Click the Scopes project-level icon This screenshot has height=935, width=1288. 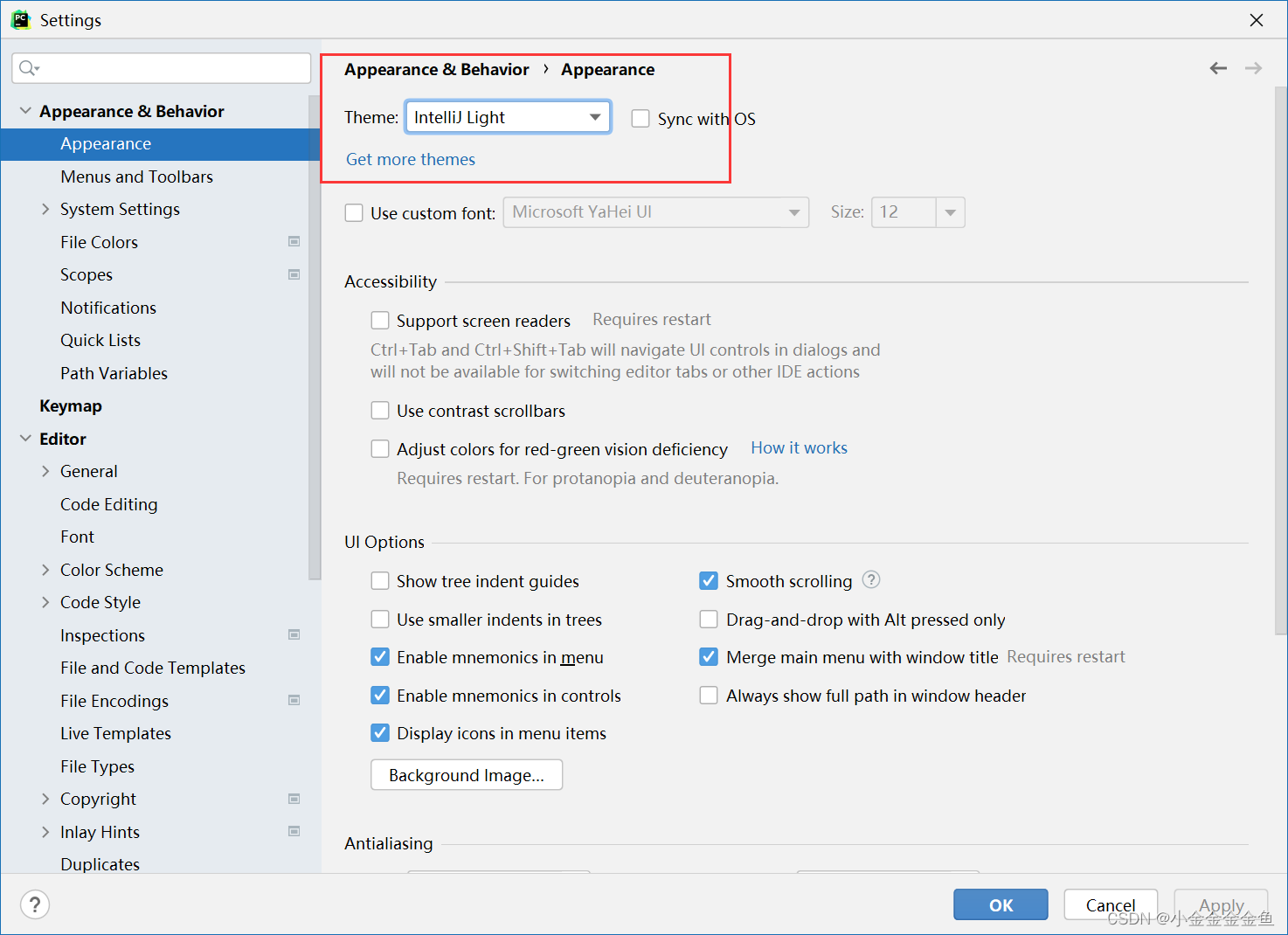(x=294, y=274)
